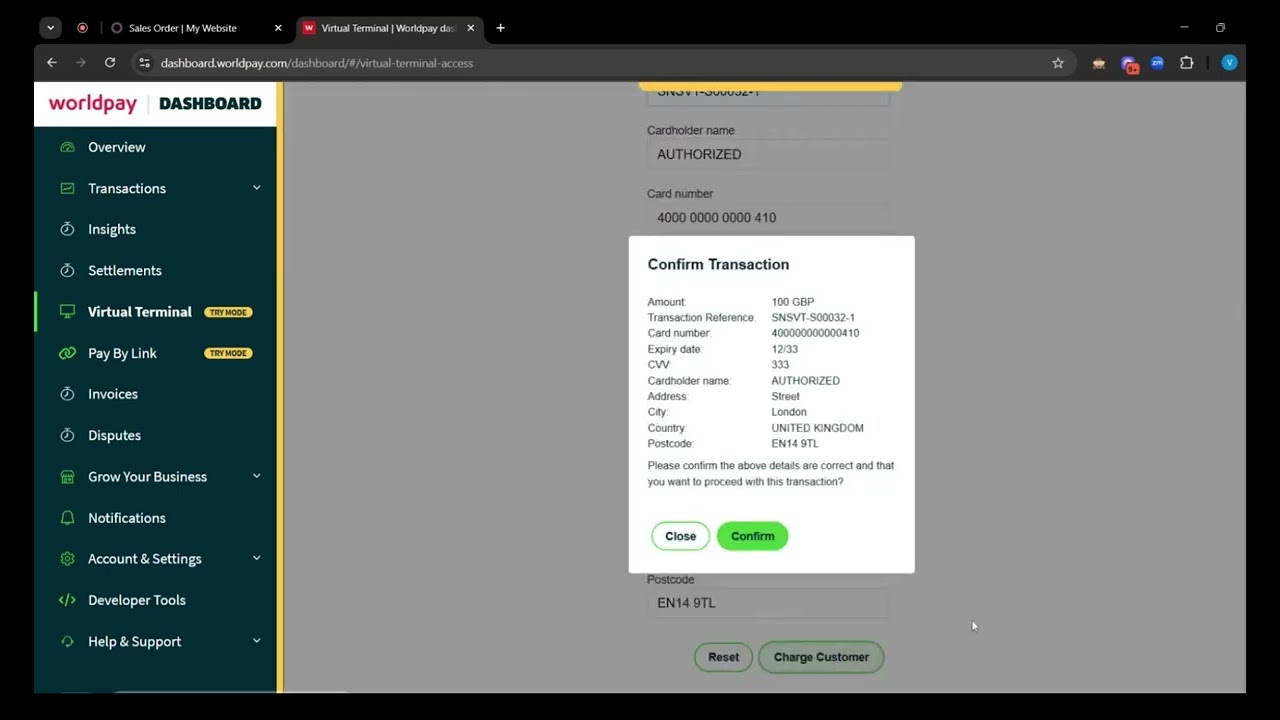
Task: Click the Zoom extension icon
Action: [1157, 63]
